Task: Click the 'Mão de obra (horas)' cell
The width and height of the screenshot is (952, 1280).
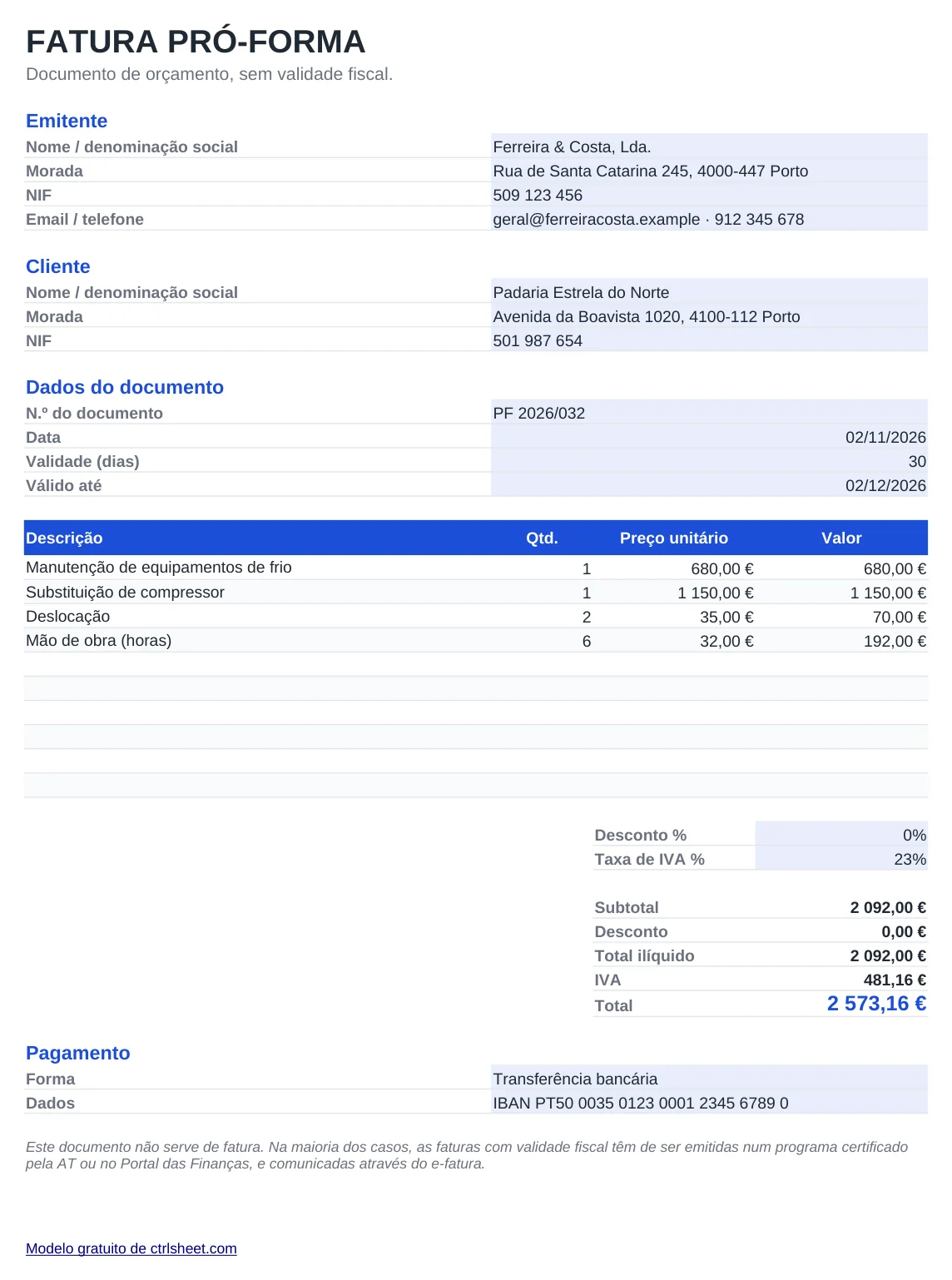Action: pyautogui.click(x=98, y=640)
